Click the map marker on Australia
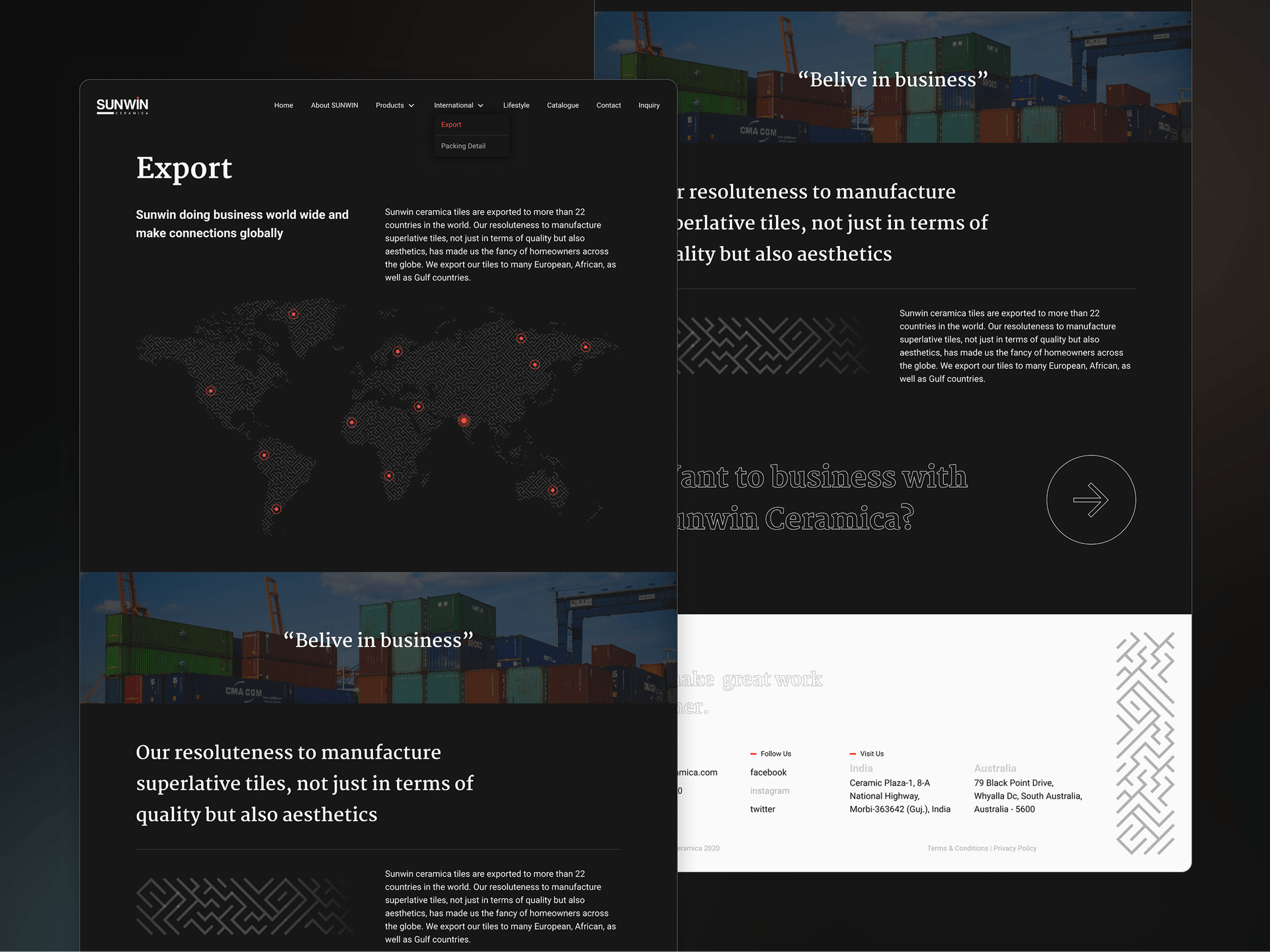Screen dimensions: 1270x952 553,491
